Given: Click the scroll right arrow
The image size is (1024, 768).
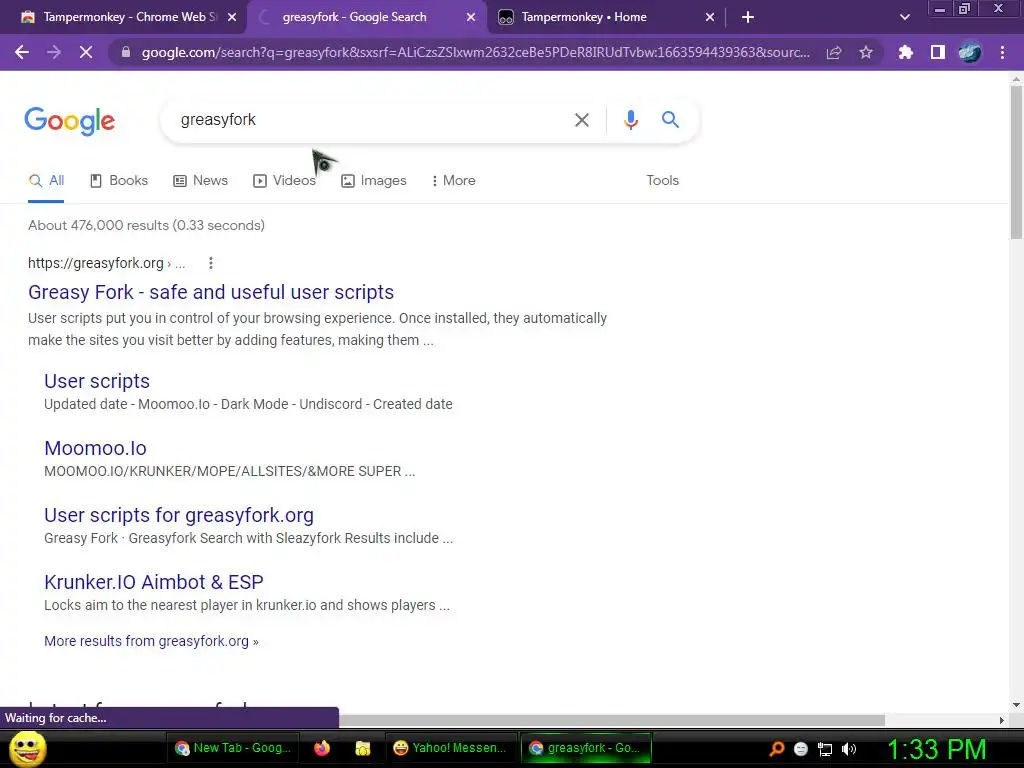Looking at the screenshot, I should click(1001, 720).
